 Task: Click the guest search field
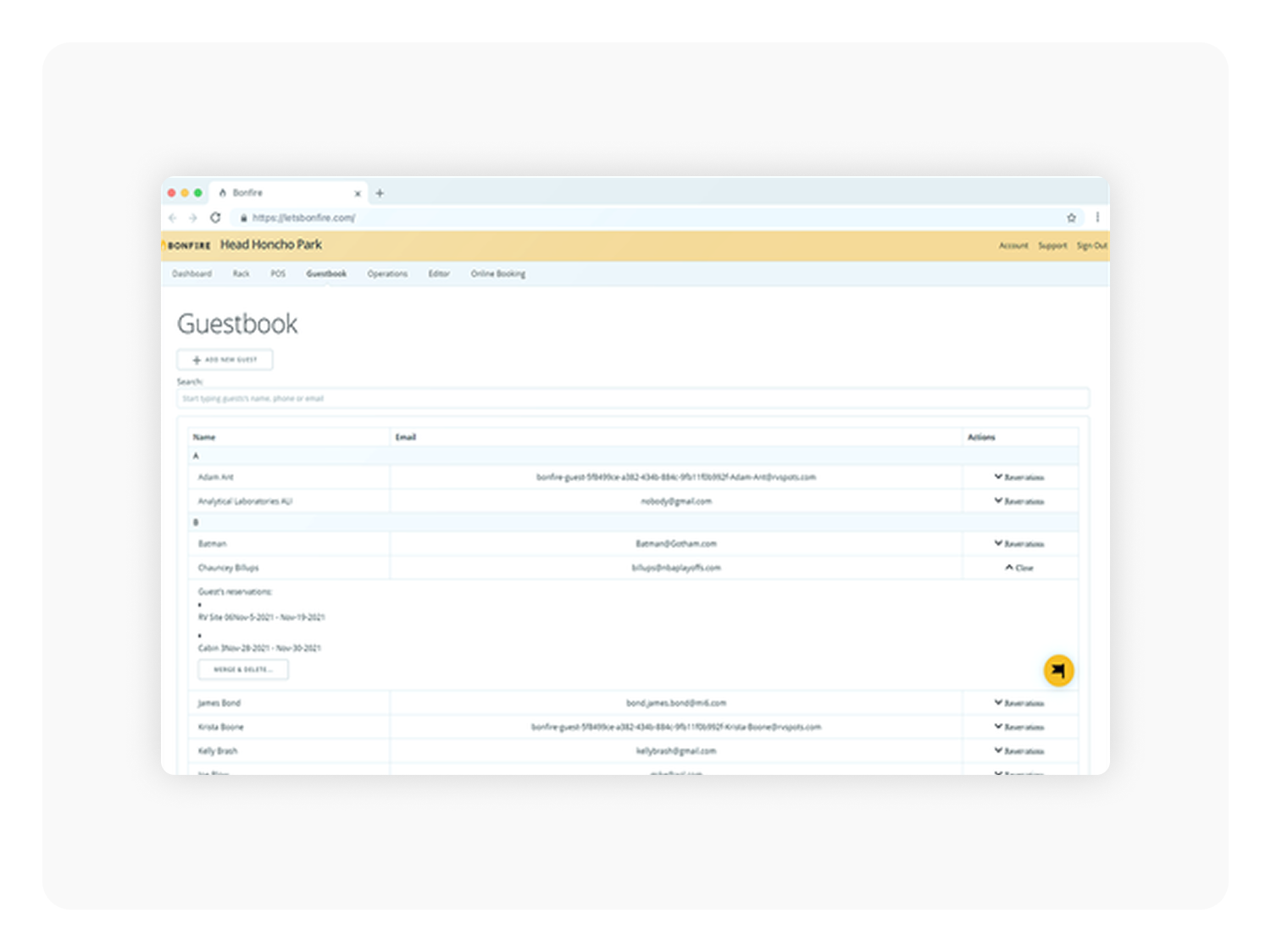tap(633, 398)
